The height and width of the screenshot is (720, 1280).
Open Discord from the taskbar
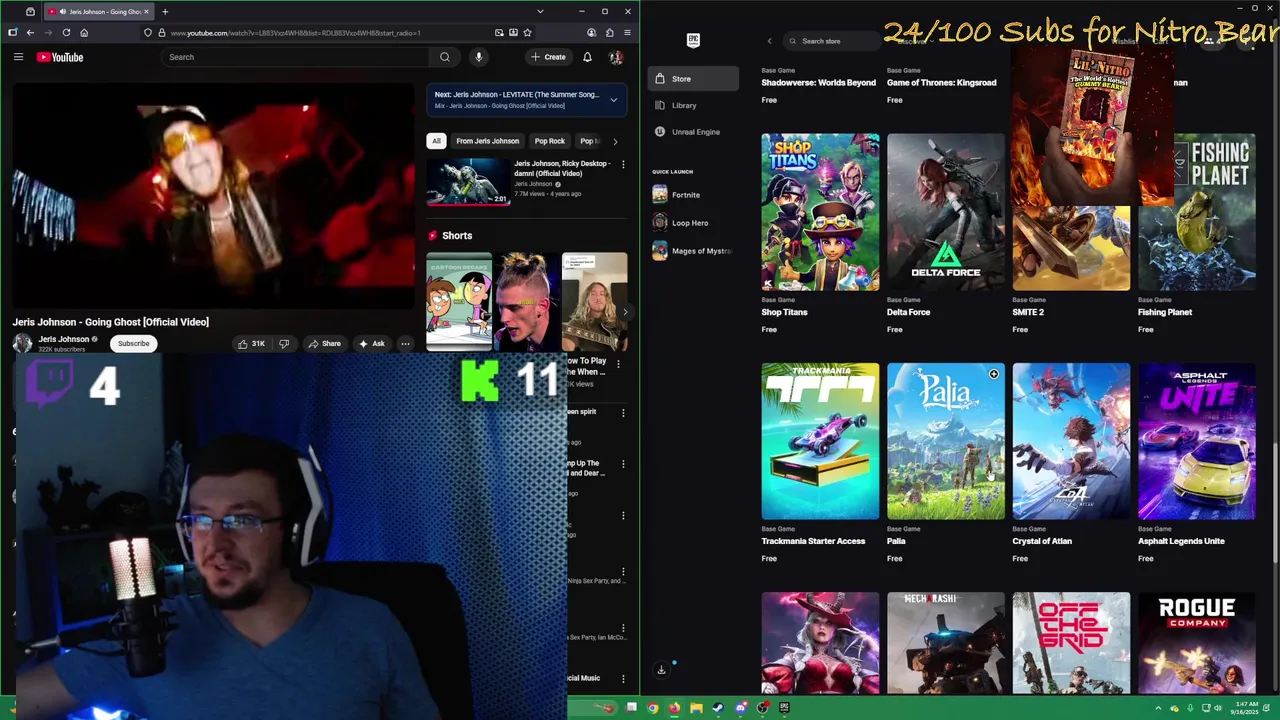coord(740,708)
